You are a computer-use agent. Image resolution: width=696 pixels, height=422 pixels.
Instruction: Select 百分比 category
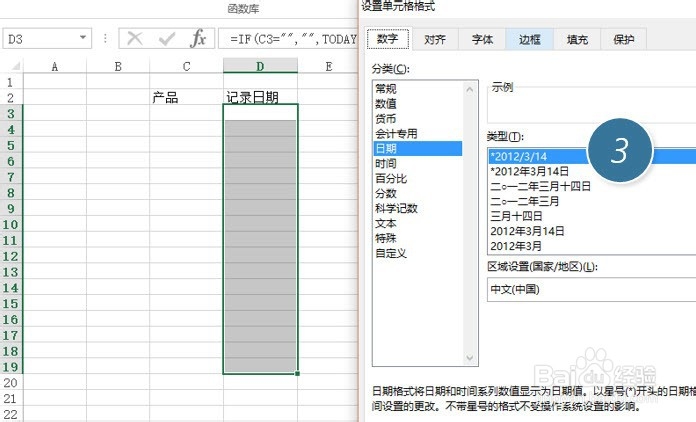coord(391,178)
